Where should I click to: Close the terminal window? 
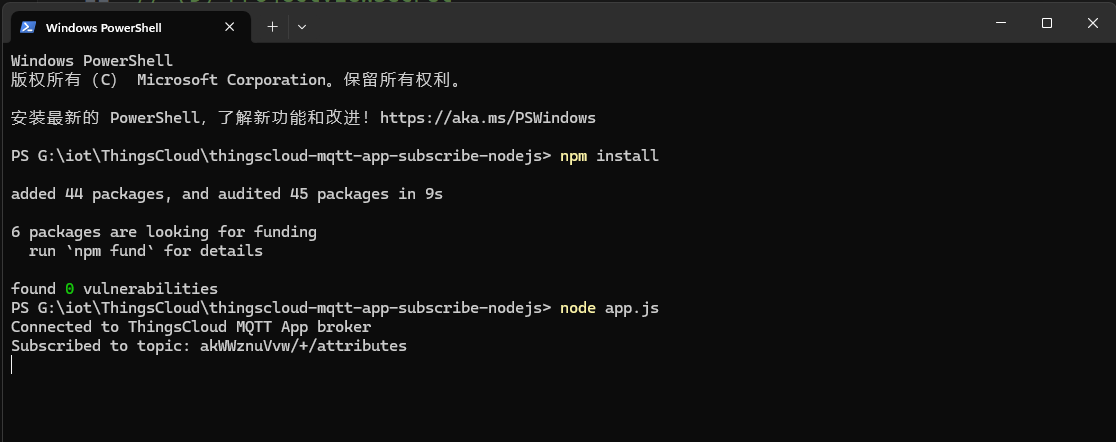tap(1093, 23)
